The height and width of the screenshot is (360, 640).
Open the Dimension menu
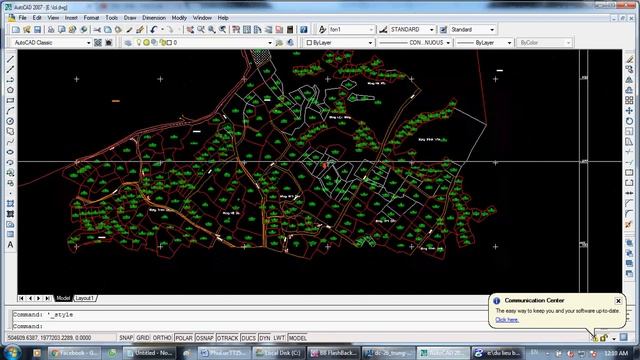[154, 18]
